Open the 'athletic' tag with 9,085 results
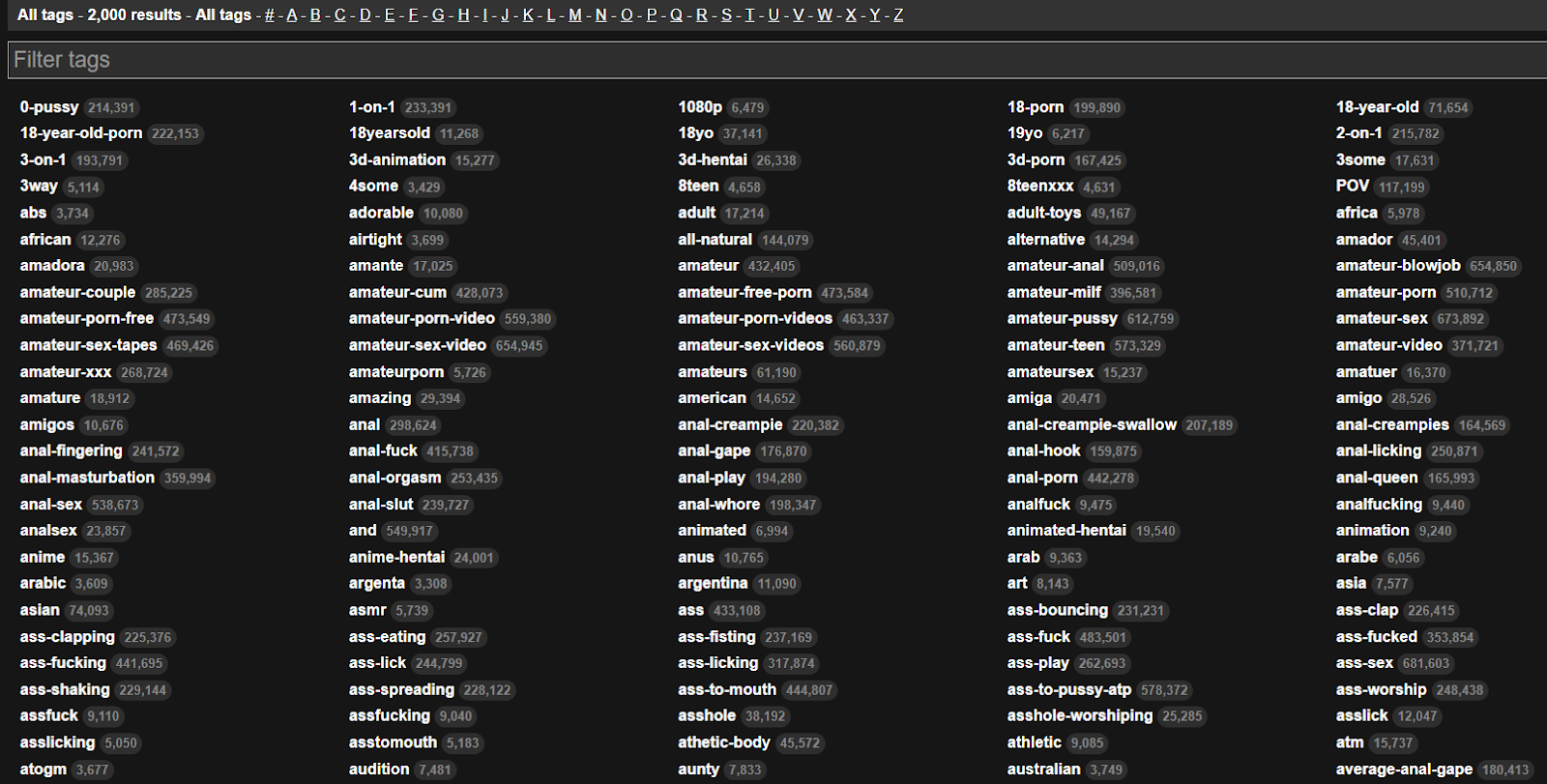Viewport: 1547px width, 784px height. tap(1035, 743)
